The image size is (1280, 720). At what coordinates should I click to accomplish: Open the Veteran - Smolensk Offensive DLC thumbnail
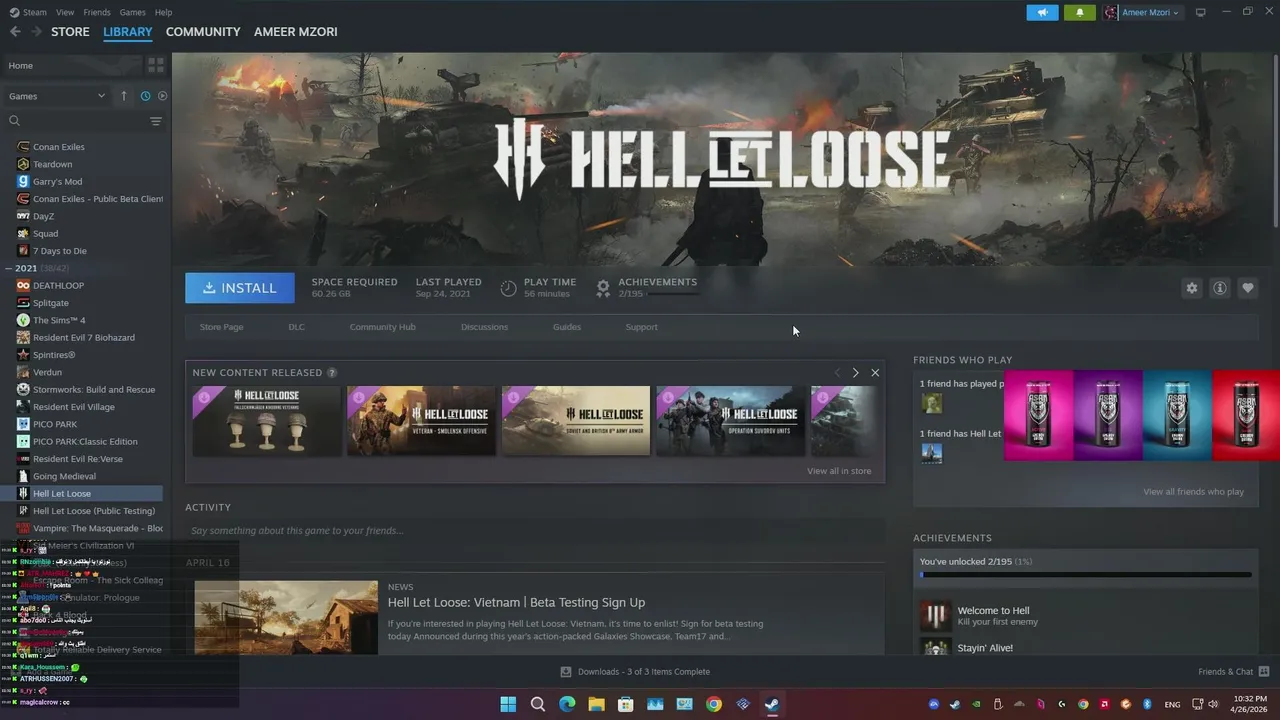[x=421, y=421]
